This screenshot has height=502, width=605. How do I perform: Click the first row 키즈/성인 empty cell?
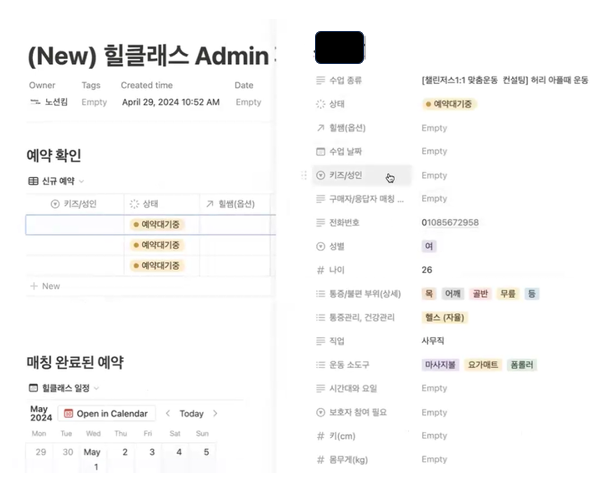(x=75, y=225)
